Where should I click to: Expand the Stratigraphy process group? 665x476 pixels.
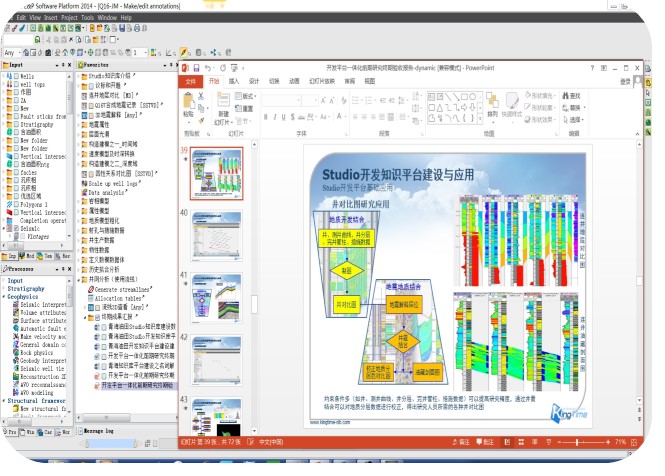coord(4,288)
